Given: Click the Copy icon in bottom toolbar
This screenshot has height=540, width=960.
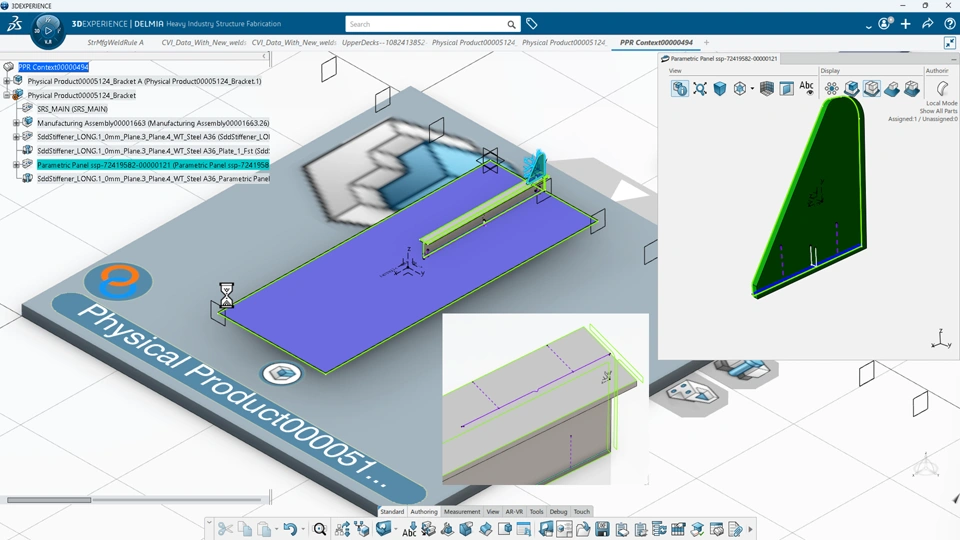Looking at the screenshot, I should [x=244, y=529].
